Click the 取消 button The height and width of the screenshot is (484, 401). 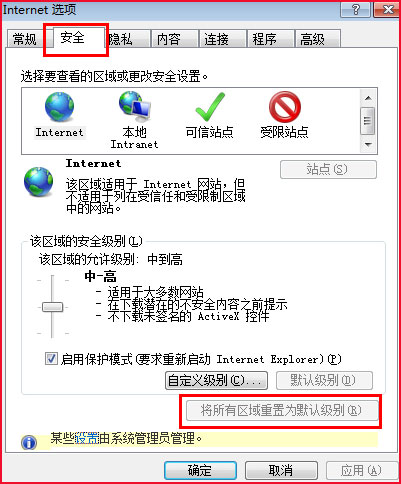(x=281, y=470)
